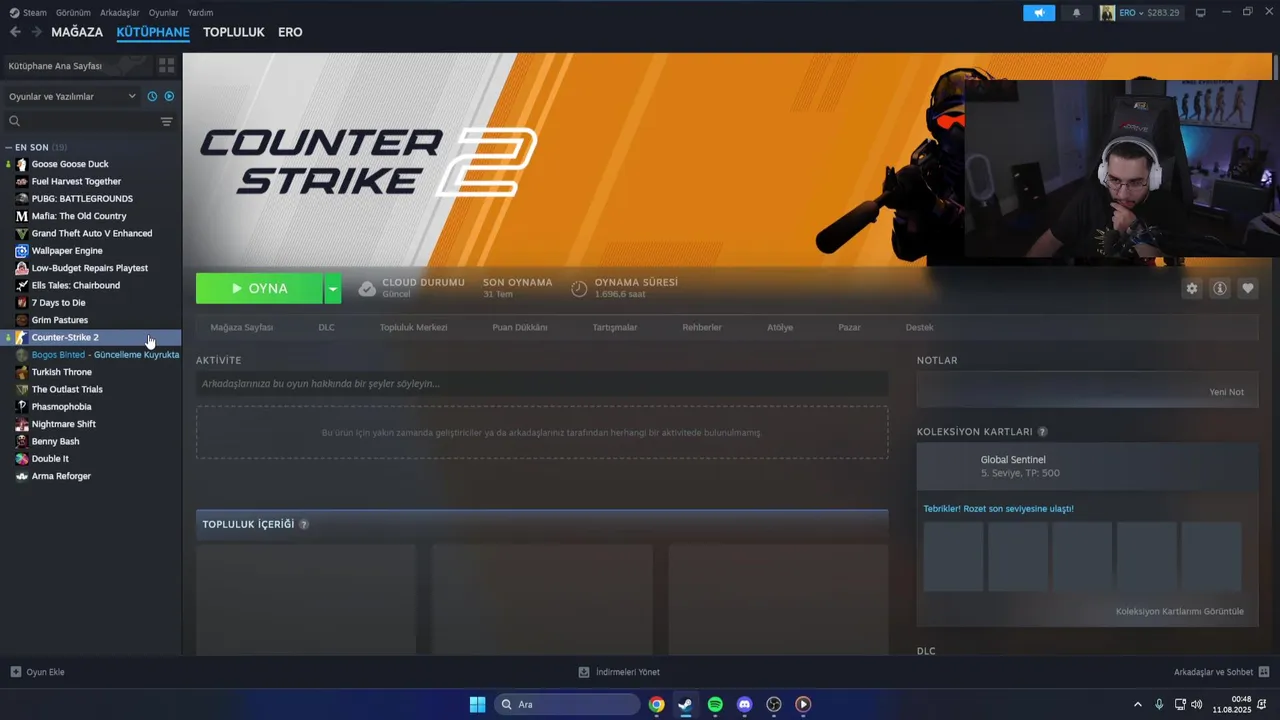
Task: Click the activity status text field
Action: pos(542,384)
